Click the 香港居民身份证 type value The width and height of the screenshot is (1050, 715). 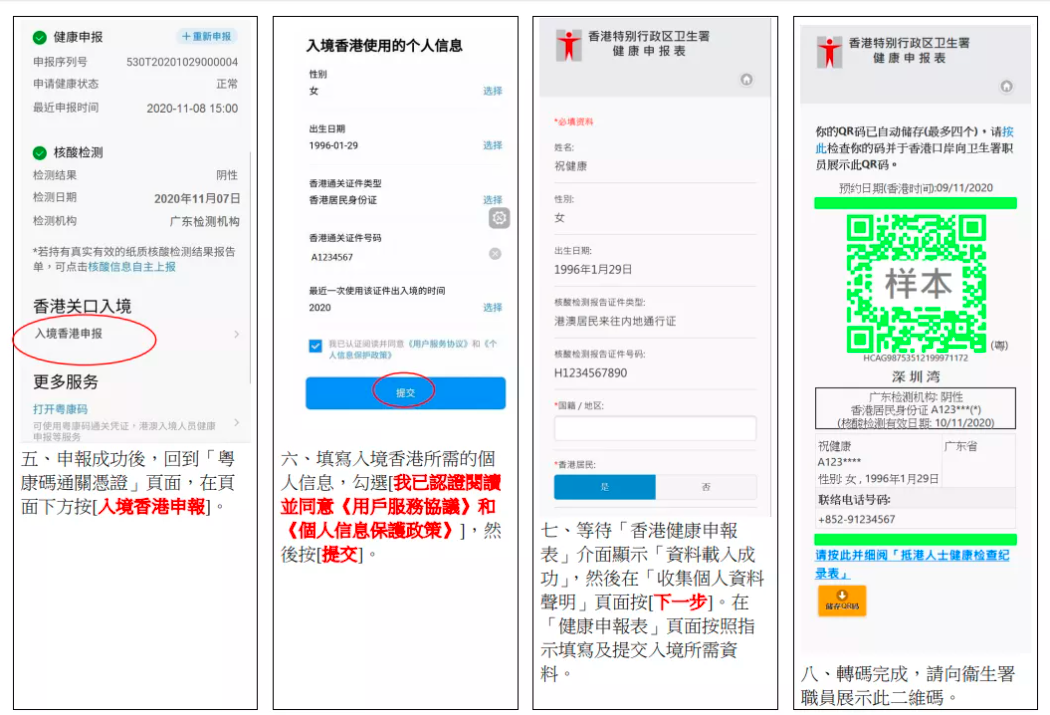[x=343, y=200]
